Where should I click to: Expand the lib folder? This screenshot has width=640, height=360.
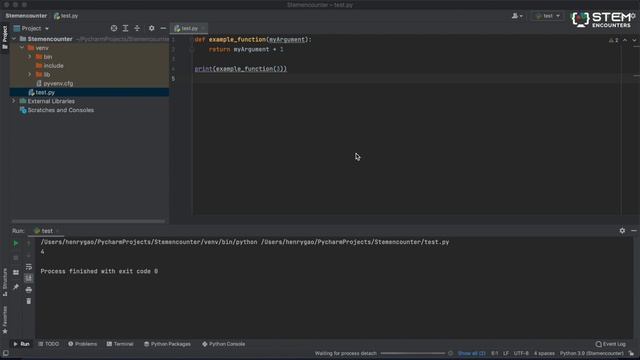(29, 74)
